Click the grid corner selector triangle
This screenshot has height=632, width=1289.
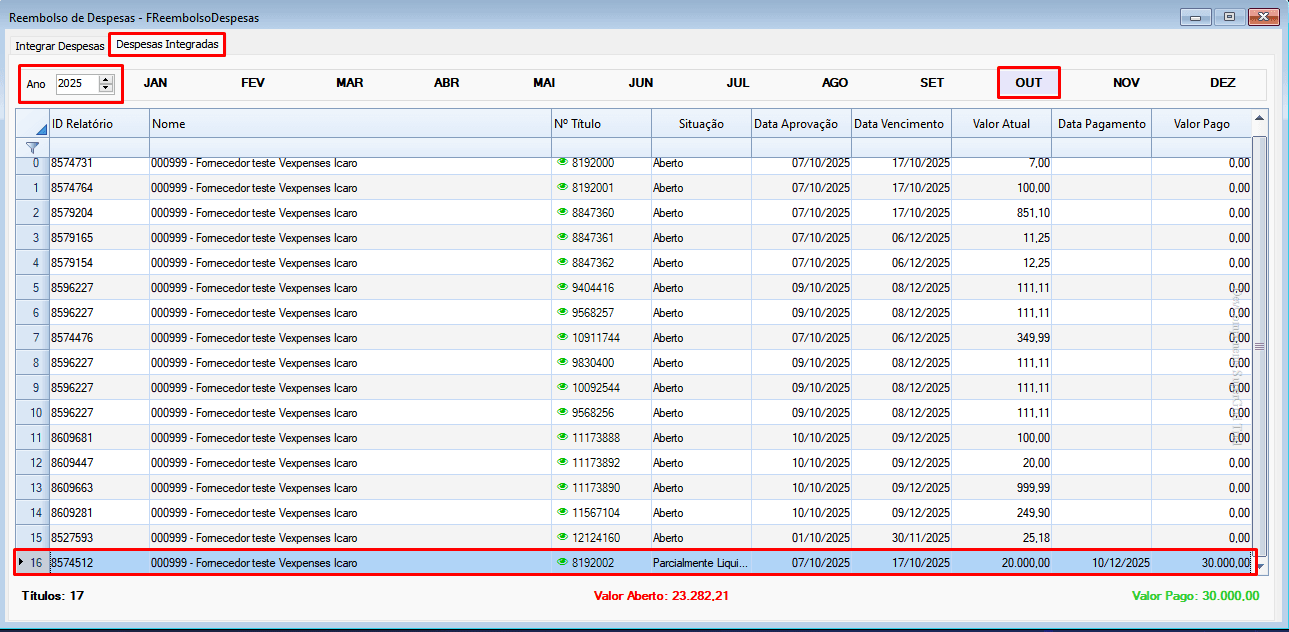click(41, 129)
